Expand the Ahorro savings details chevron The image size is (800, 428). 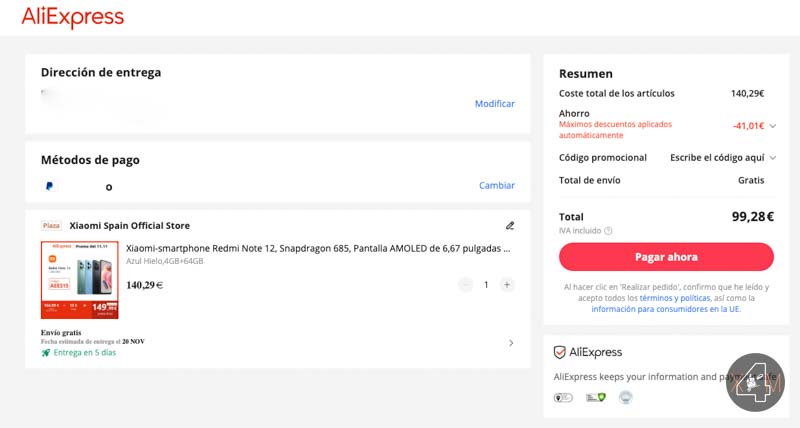[772, 126]
